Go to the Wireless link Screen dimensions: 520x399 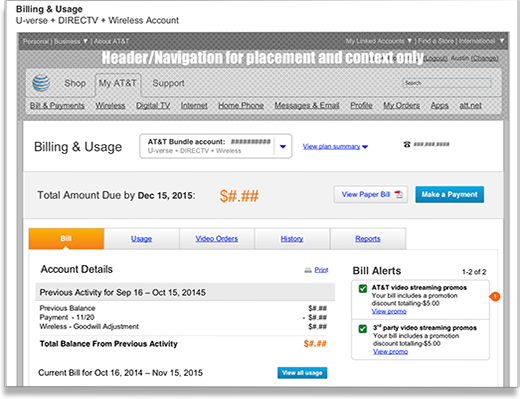tap(110, 106)
